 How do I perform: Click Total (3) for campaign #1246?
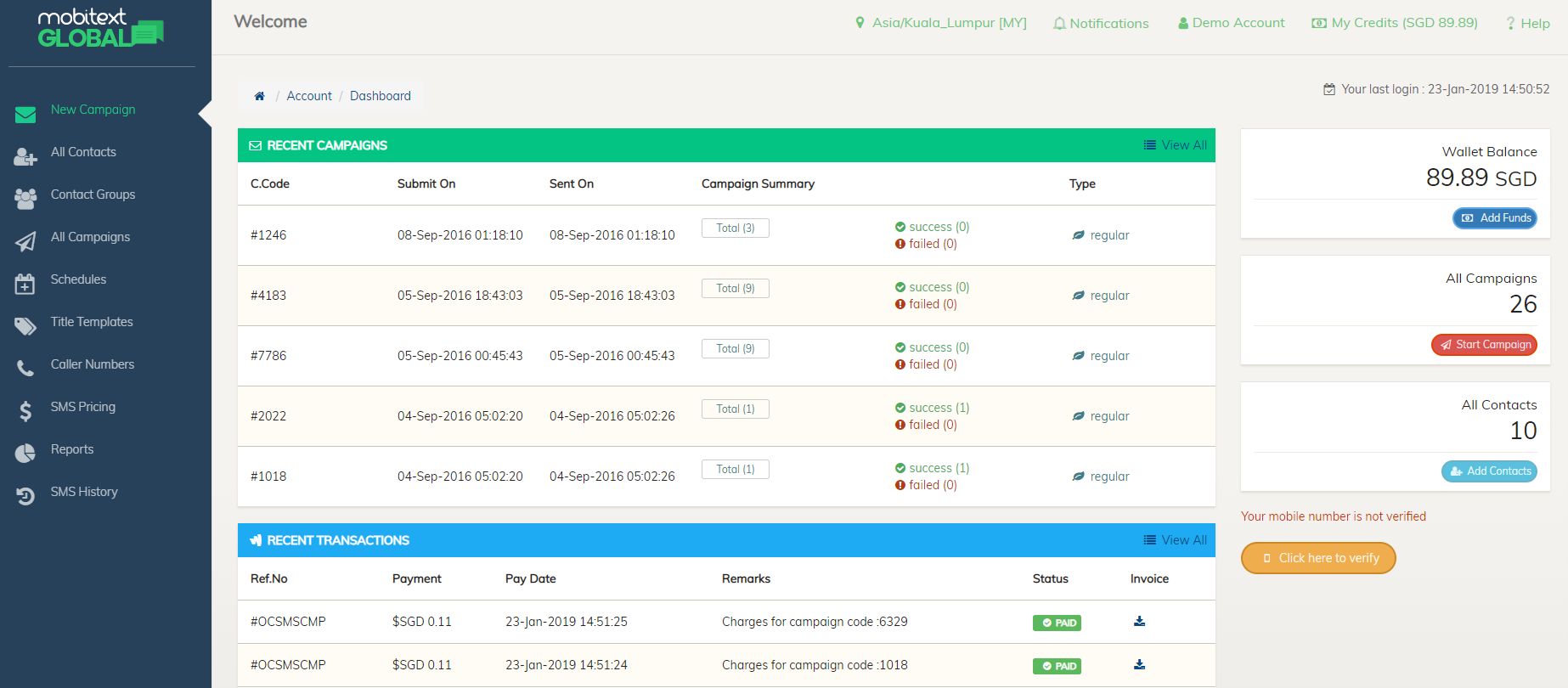pos(735,228)
